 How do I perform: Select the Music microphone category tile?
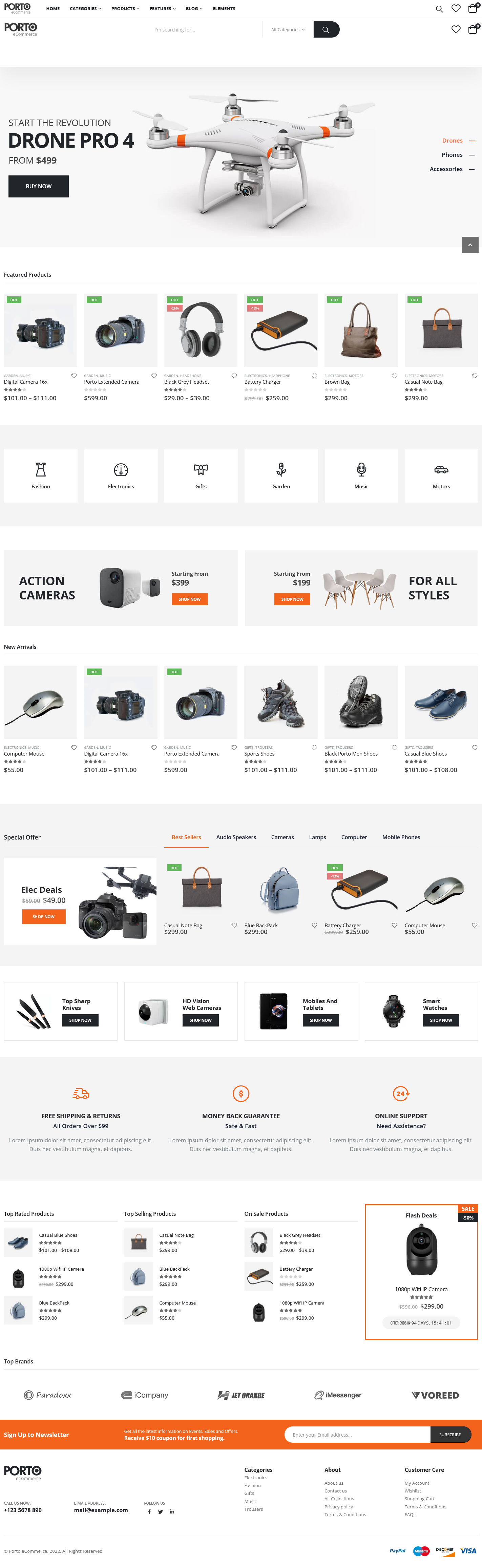361,475
